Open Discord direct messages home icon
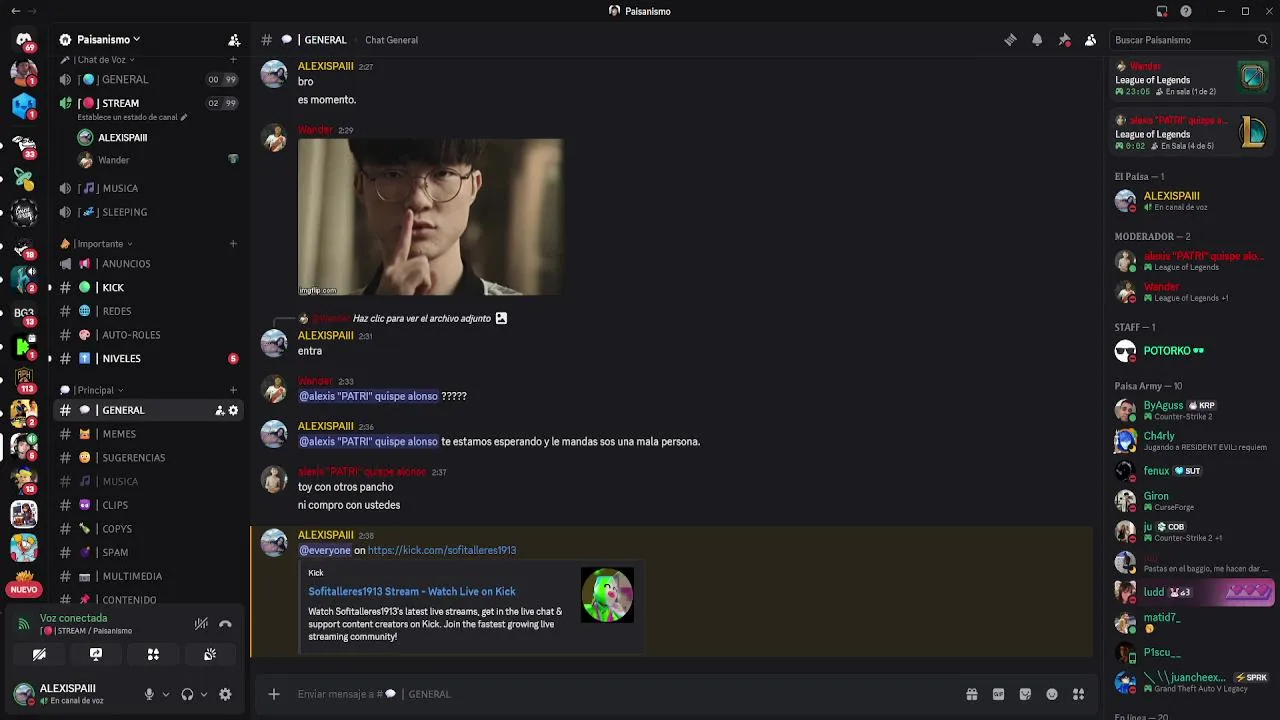 tap(24, 40)
